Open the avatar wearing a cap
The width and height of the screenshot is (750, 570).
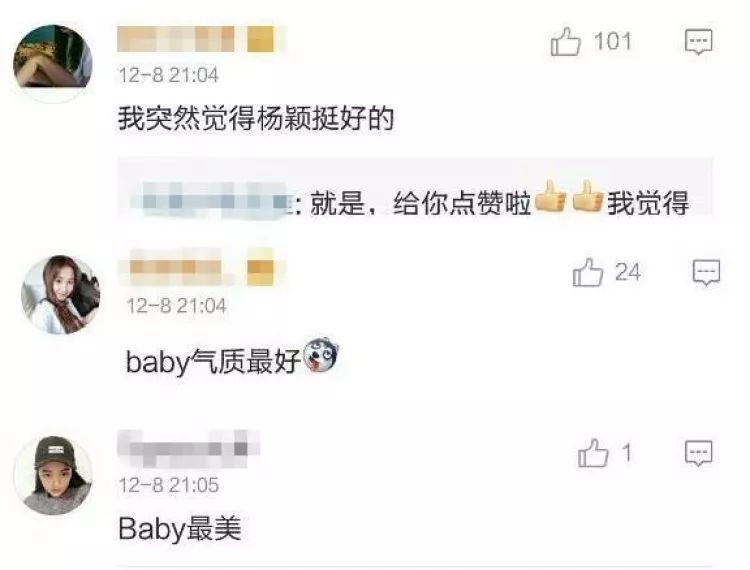(x=53, y=475)
